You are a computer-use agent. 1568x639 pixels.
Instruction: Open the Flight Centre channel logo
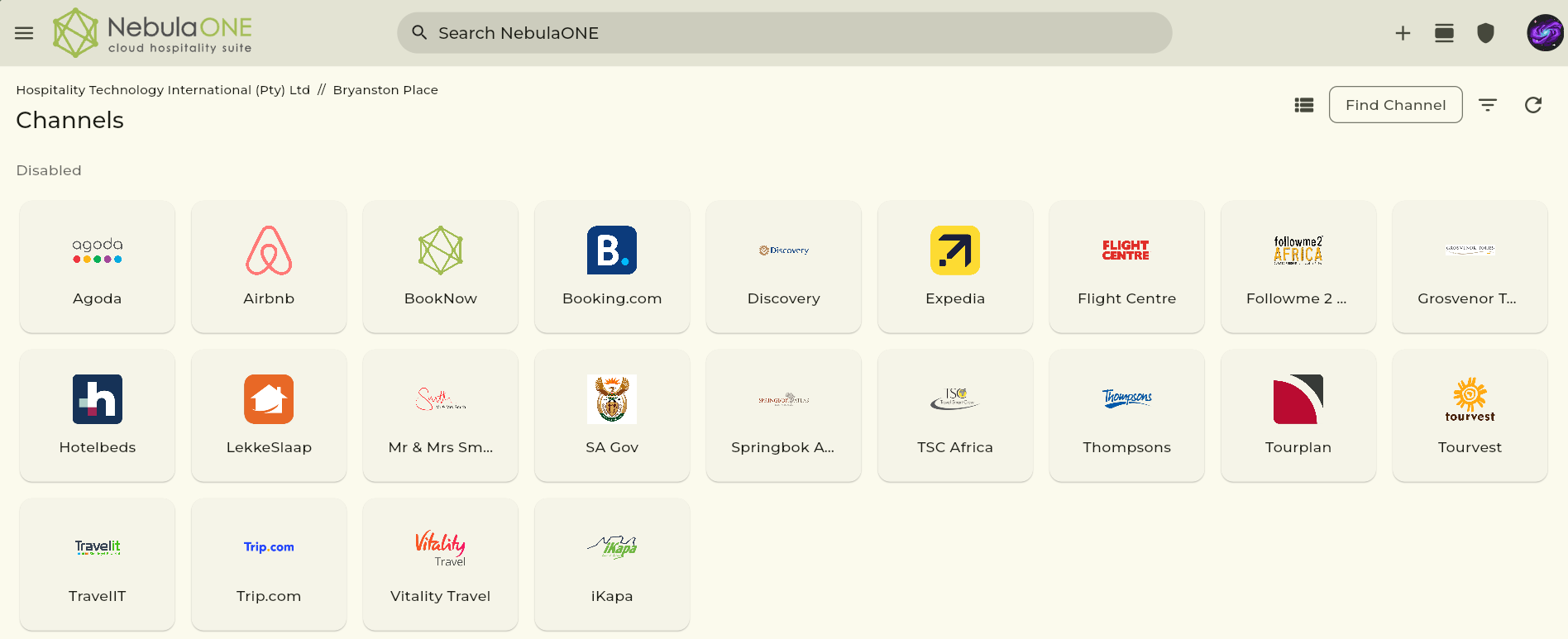point(1126,250)
